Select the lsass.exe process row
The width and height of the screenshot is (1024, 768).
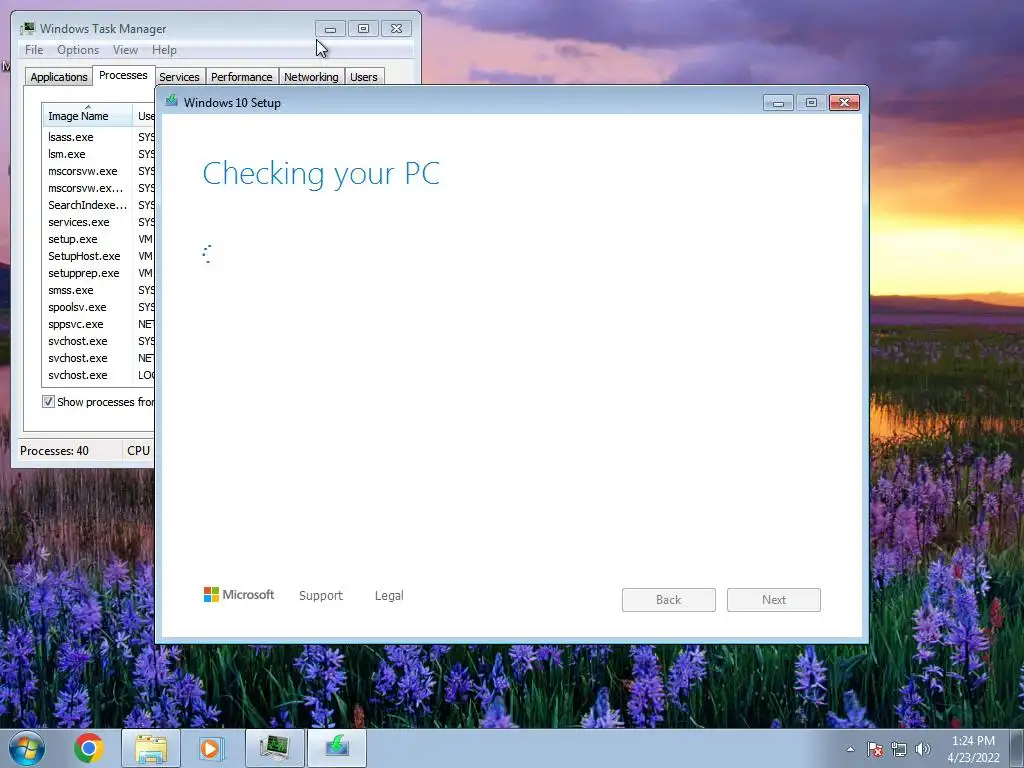coord(98,137)
